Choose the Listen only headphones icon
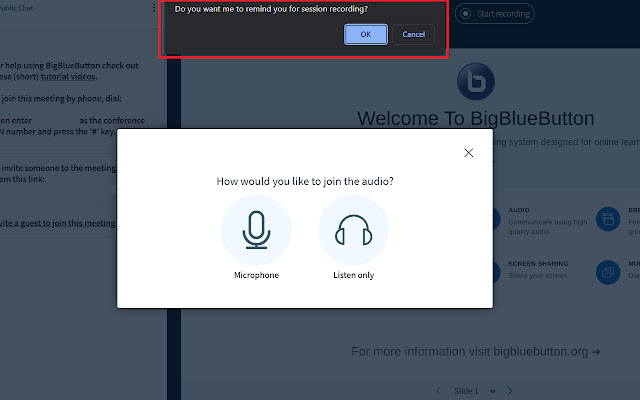This screenshot has width=640, height=400. click(x=353, y=229)
